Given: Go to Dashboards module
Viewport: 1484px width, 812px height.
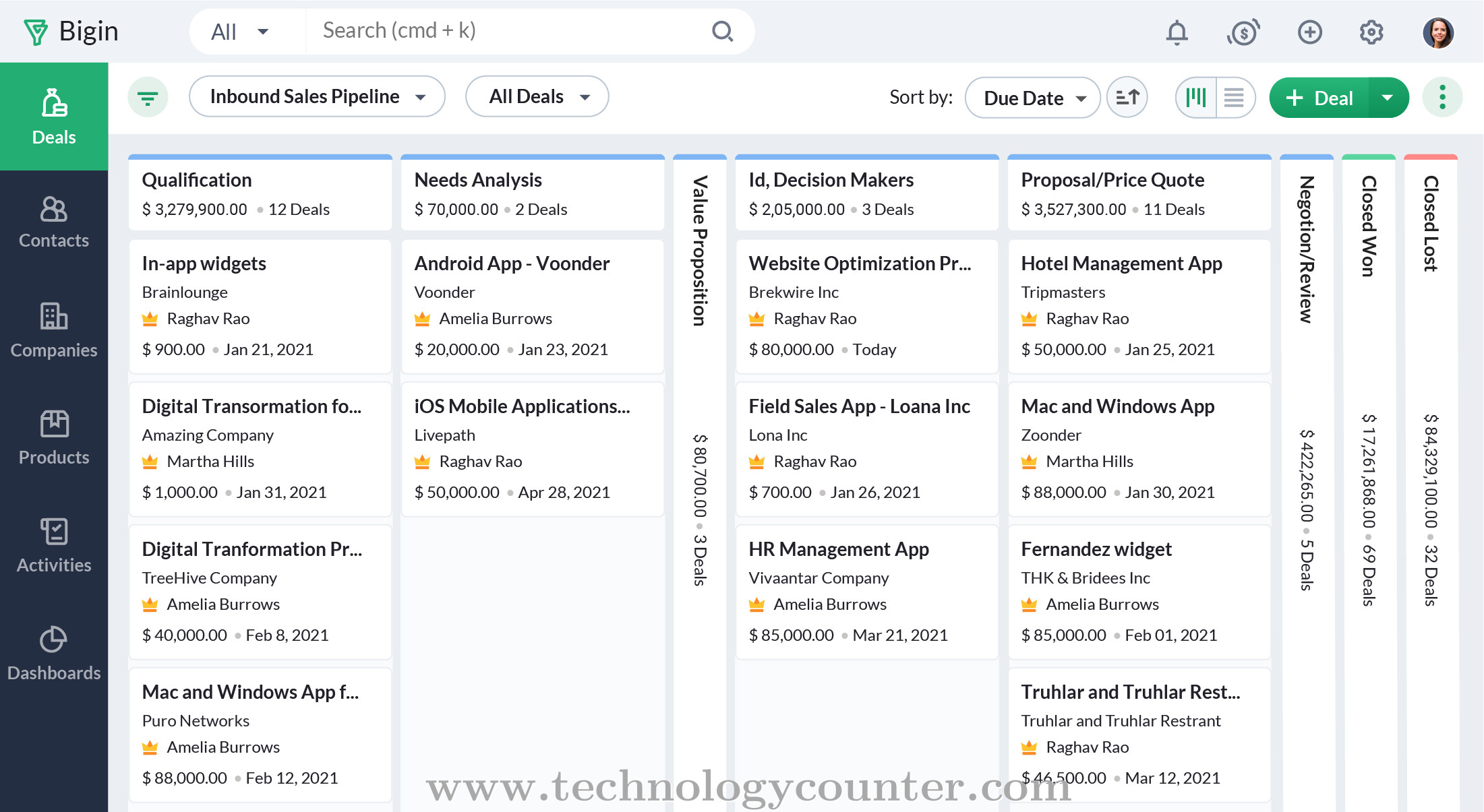Looking at the screenshot, I should point(54,654).
